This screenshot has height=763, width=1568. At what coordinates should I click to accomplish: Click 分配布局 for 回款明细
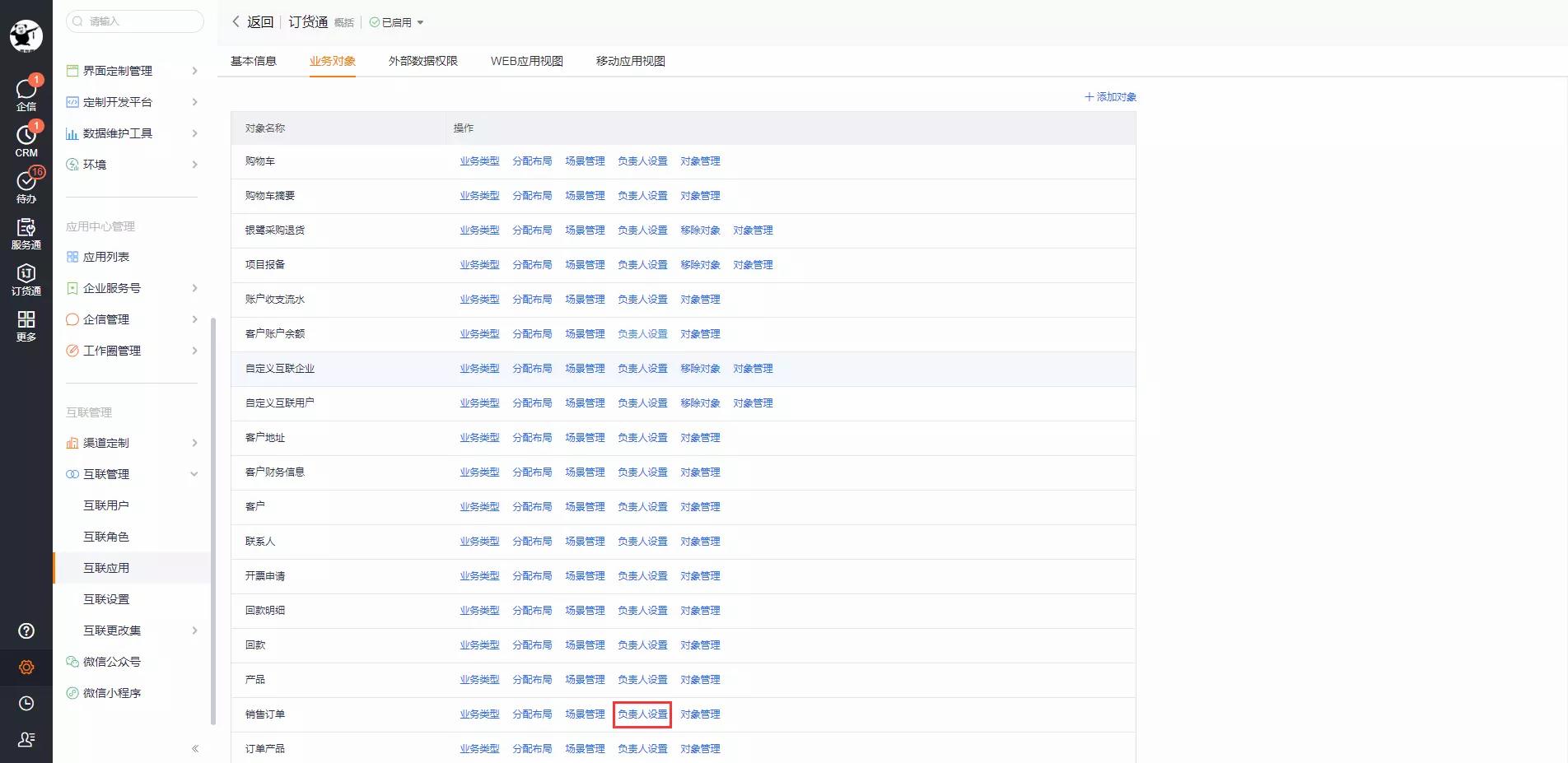point(532,611)
